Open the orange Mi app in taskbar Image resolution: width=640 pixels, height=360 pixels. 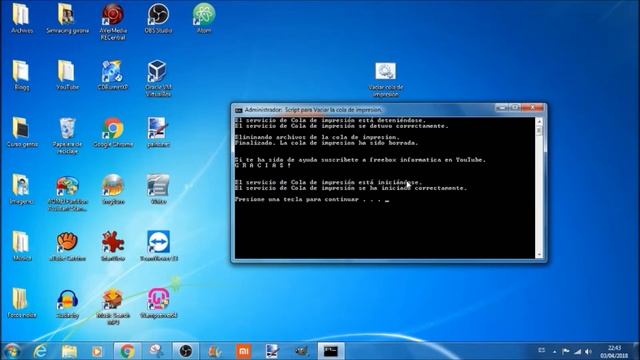(244, 351)
